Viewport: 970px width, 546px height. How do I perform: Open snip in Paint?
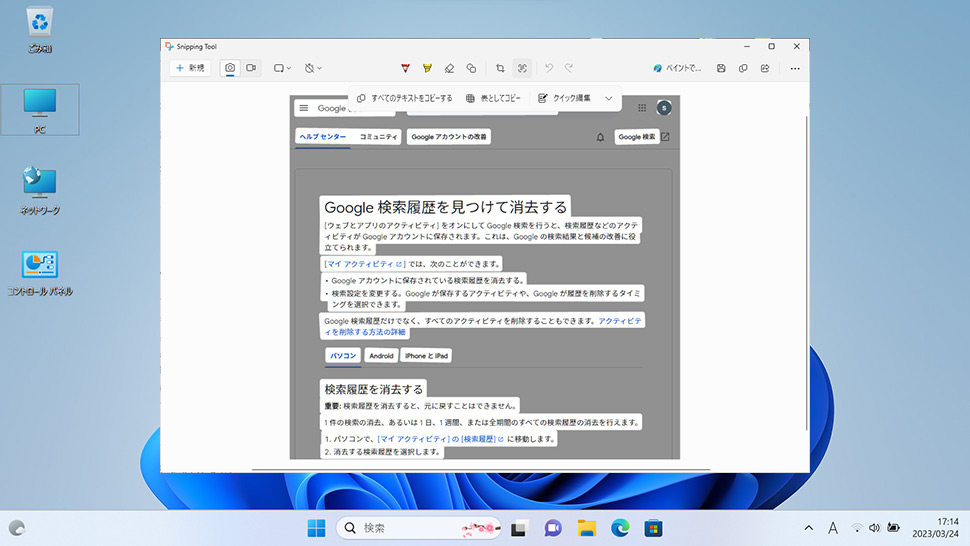coord(677,68)
